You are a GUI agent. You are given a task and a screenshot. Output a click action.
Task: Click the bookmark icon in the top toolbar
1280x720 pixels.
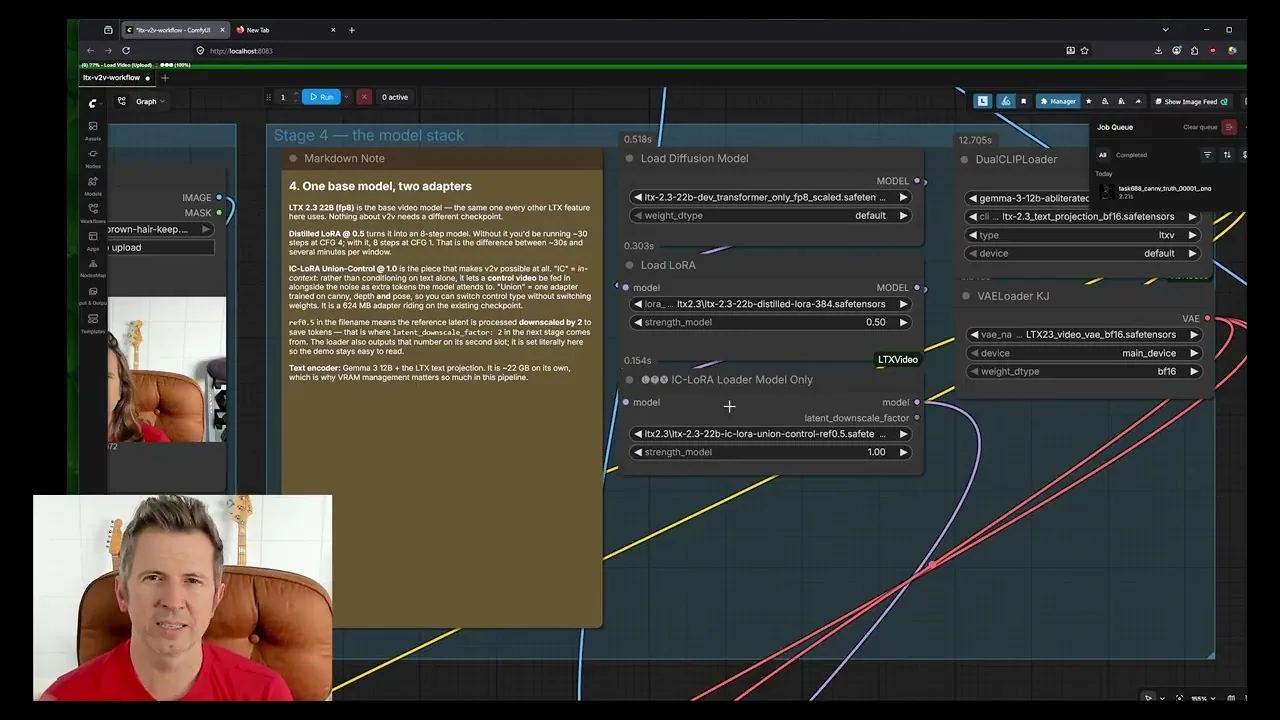pos(1023,101)
